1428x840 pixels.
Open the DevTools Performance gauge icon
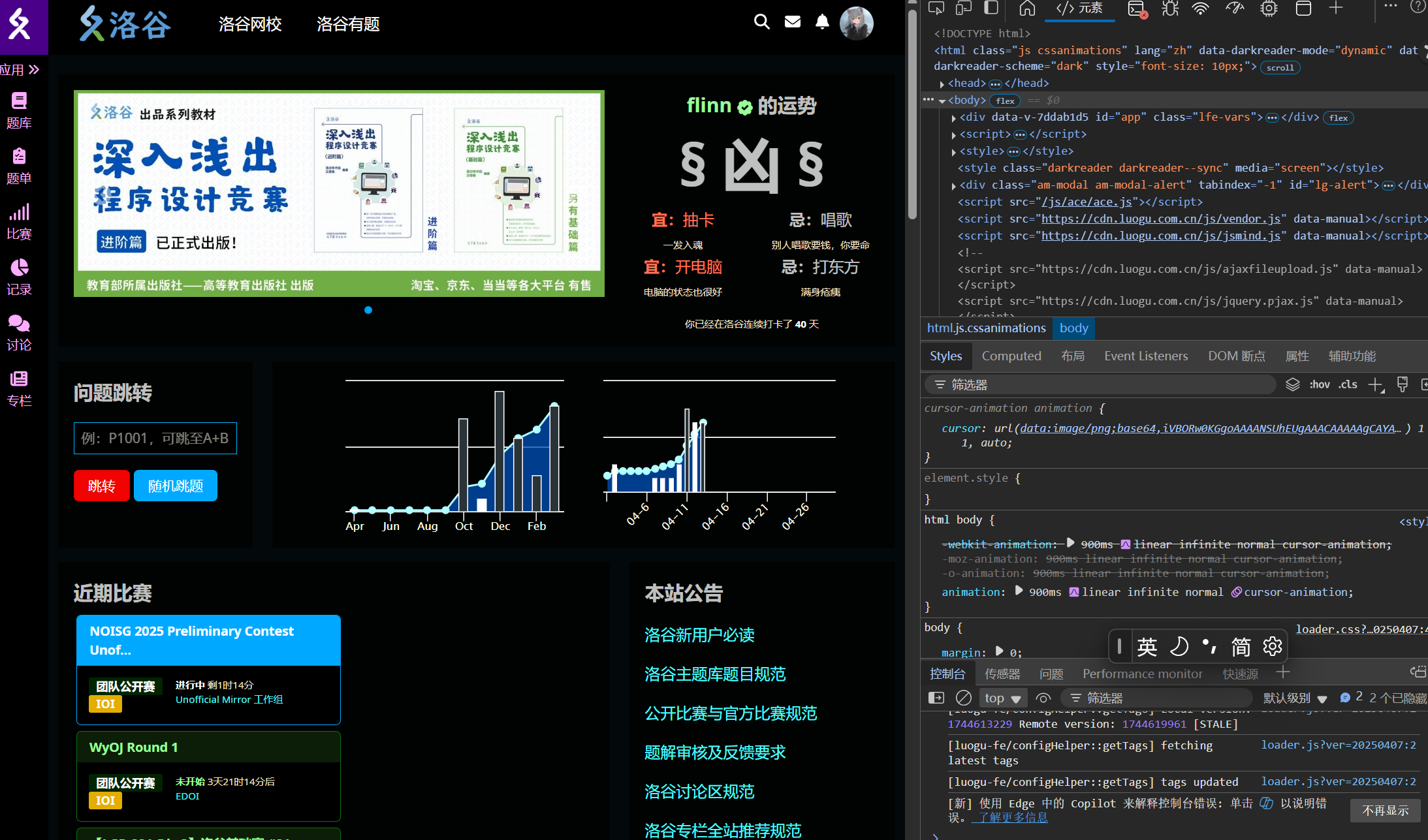click(x=1235, y=8)
